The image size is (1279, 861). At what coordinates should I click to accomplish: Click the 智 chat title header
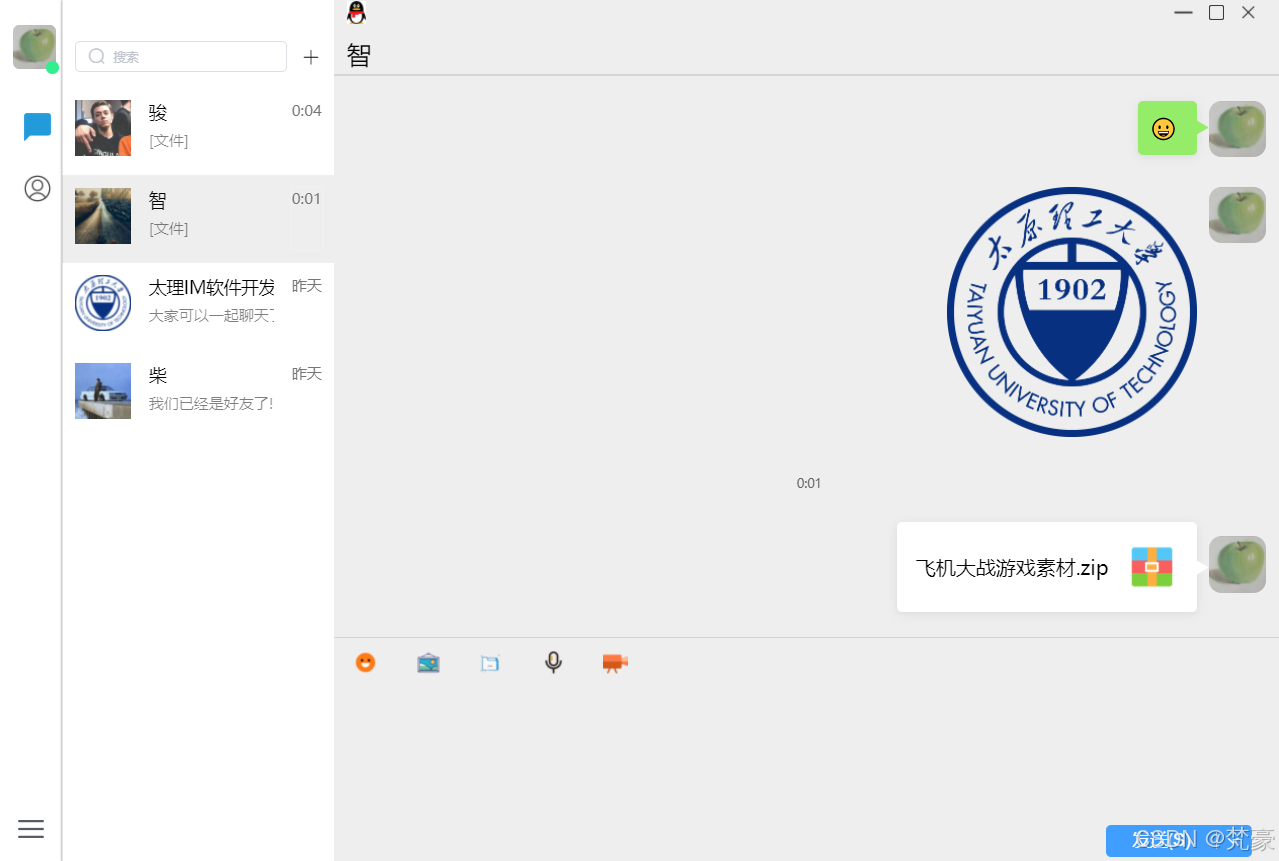[x=359, y=55]
